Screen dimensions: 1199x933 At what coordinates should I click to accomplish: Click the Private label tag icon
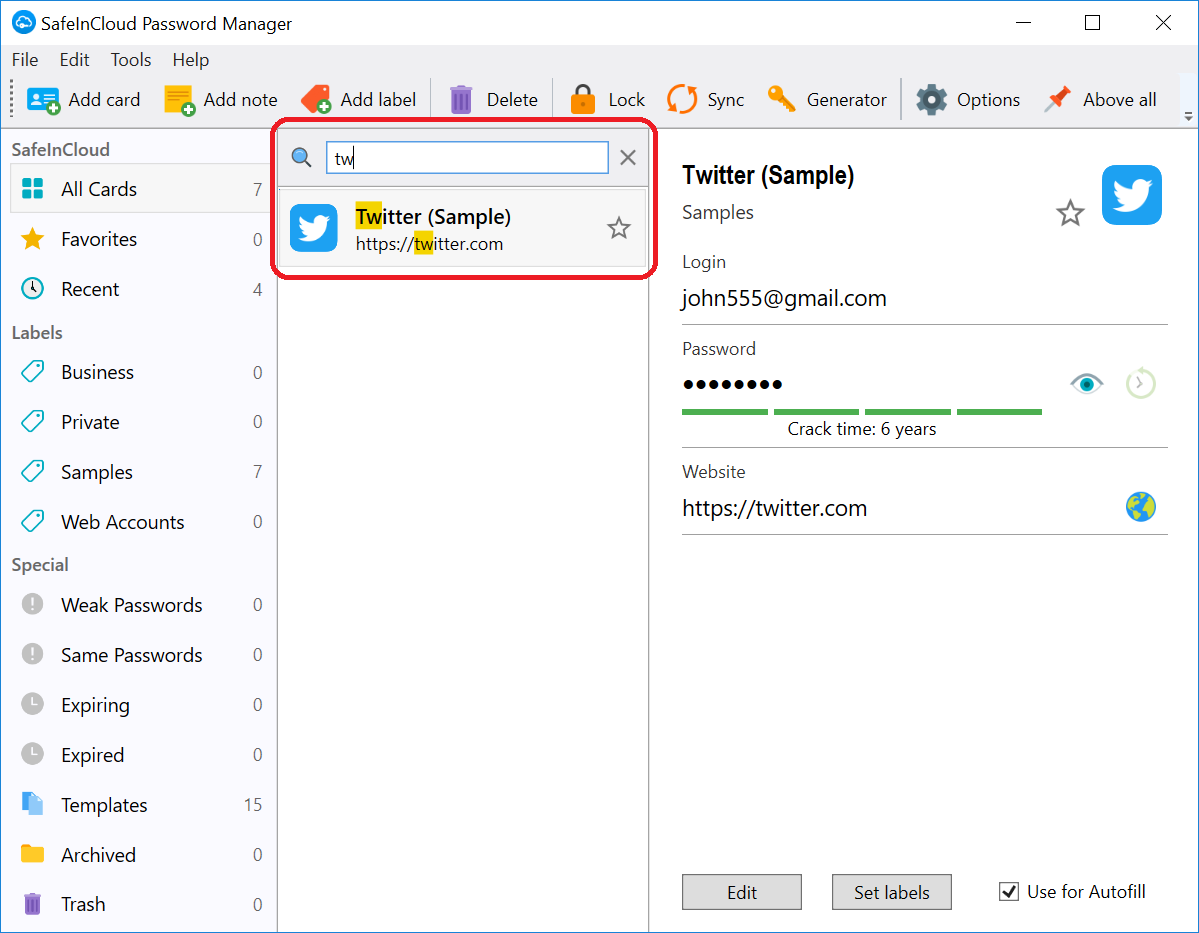pyautogui.click(x=32, y=421)
